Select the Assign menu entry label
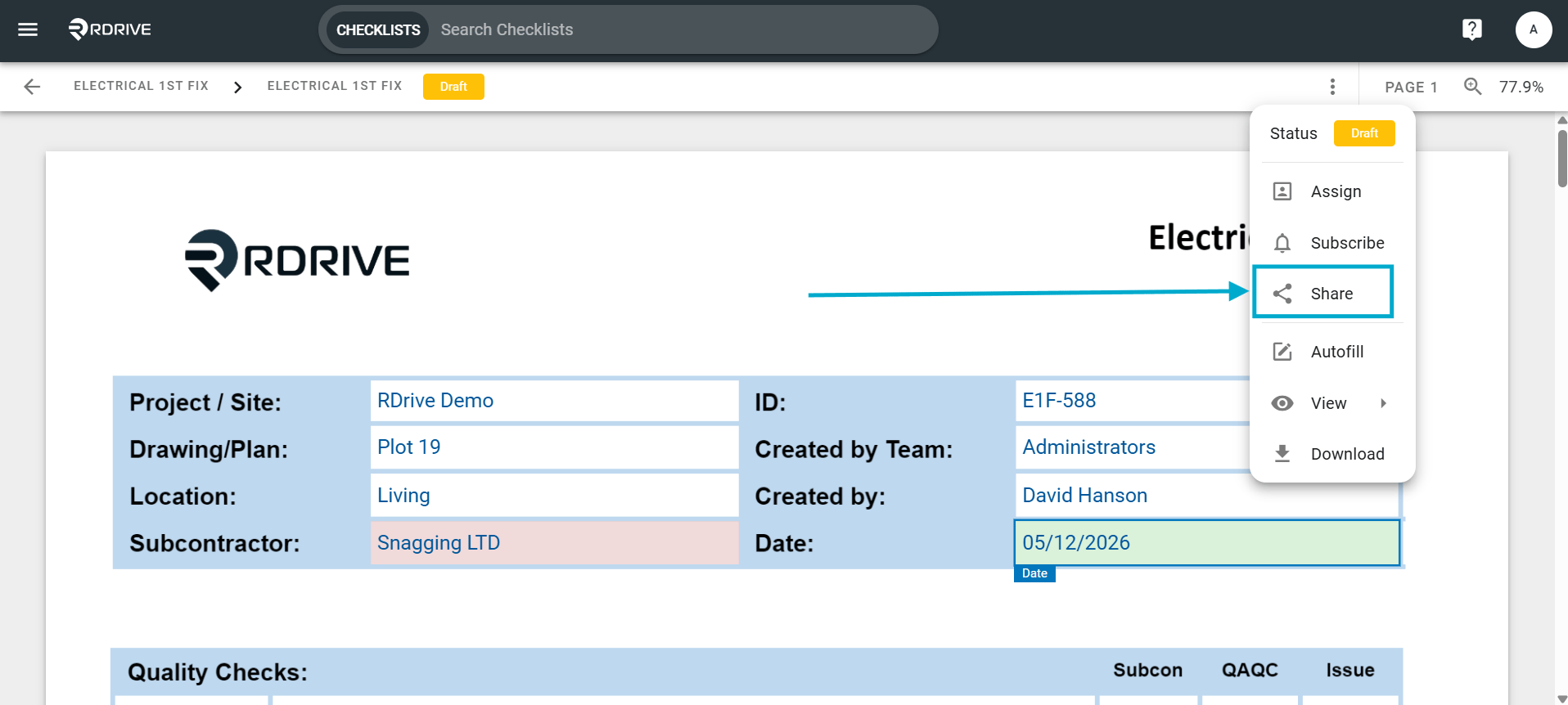The width and height of the screenshot is (1568, 705). (x=1336, y=191)
